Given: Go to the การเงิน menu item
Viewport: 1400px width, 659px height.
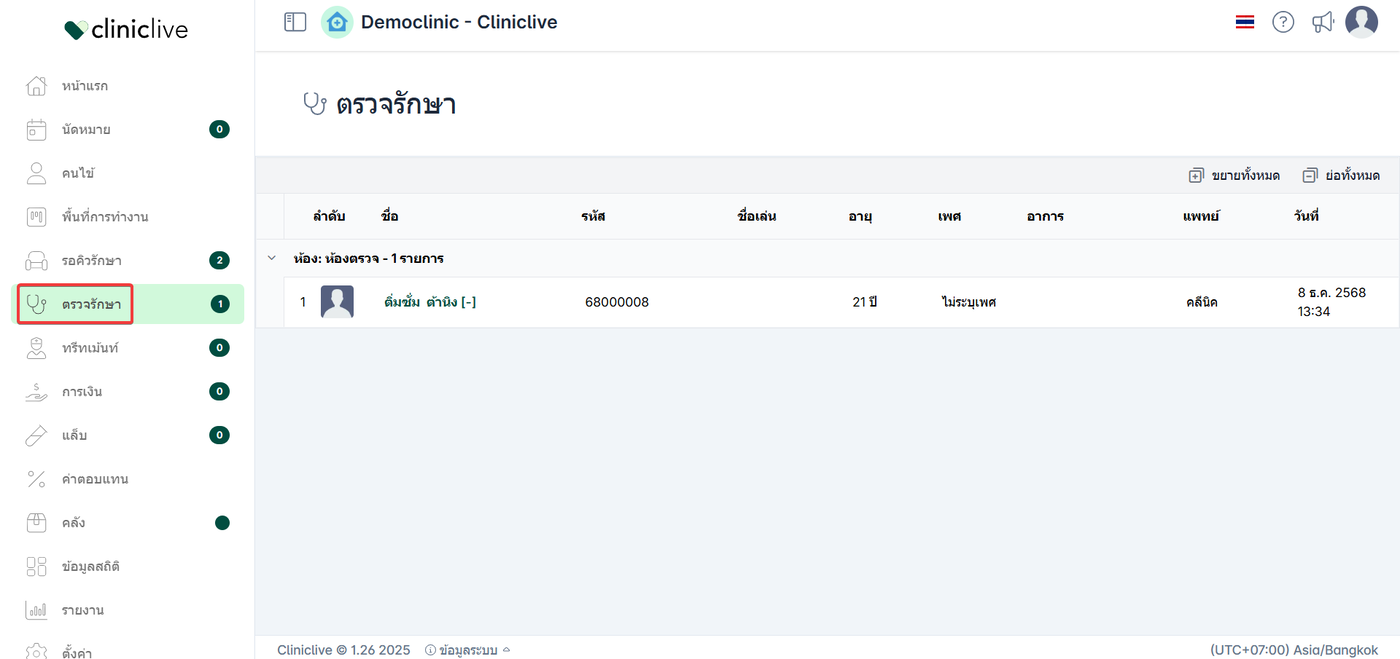Looking at the screenshot, I should tap(82, 392).
